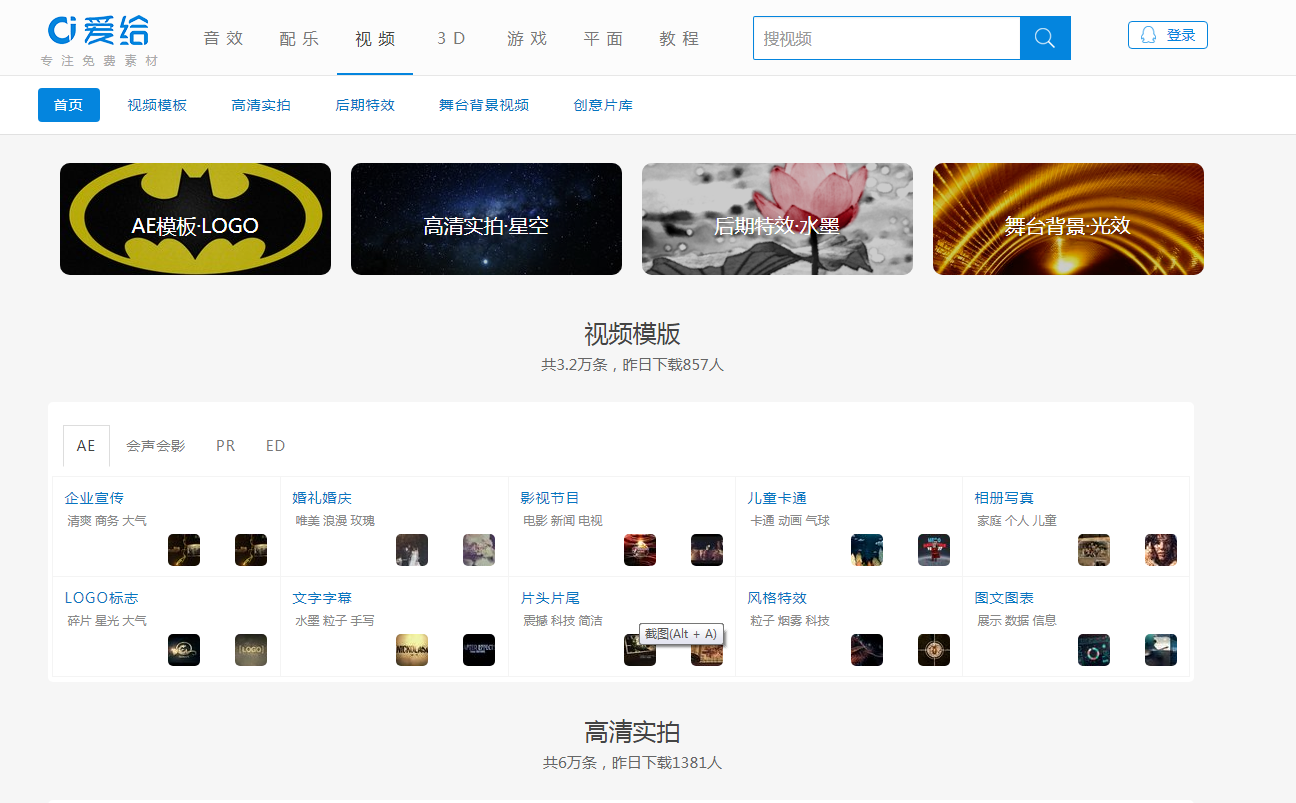Open the 游戏 top navigation item
Viewport: 1296px width, 803px height.
coord(527,39)
